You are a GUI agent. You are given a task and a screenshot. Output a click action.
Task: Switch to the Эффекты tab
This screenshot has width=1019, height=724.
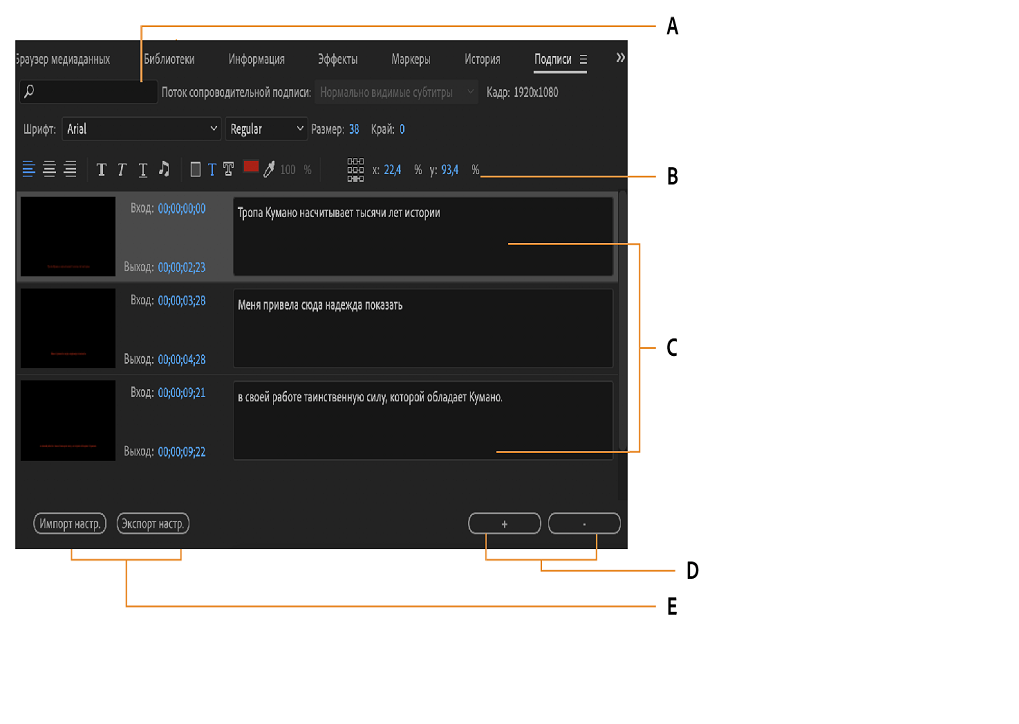337,59
